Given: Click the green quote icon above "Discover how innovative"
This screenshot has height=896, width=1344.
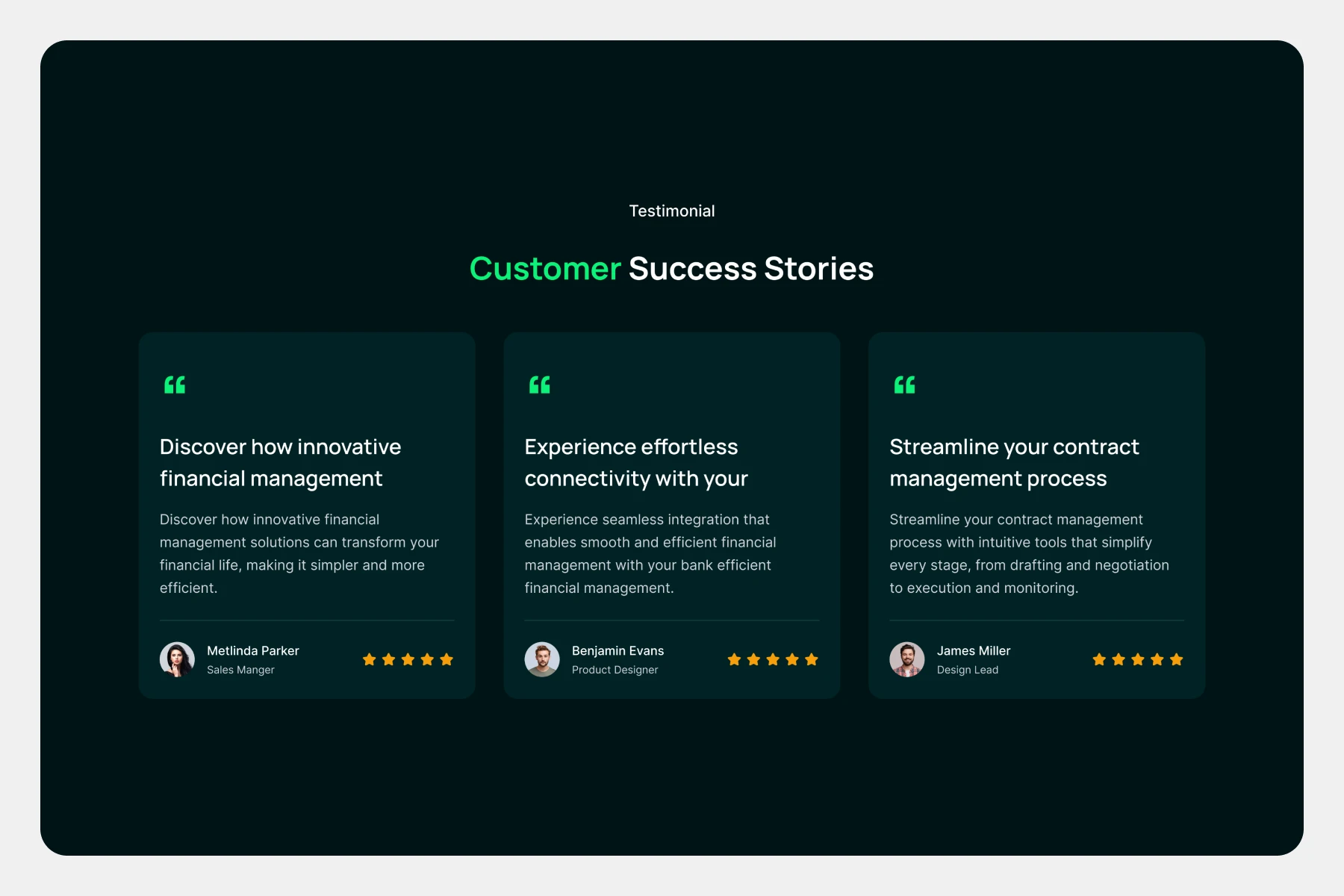Looking at the screenshot, I should click(175, 385).
